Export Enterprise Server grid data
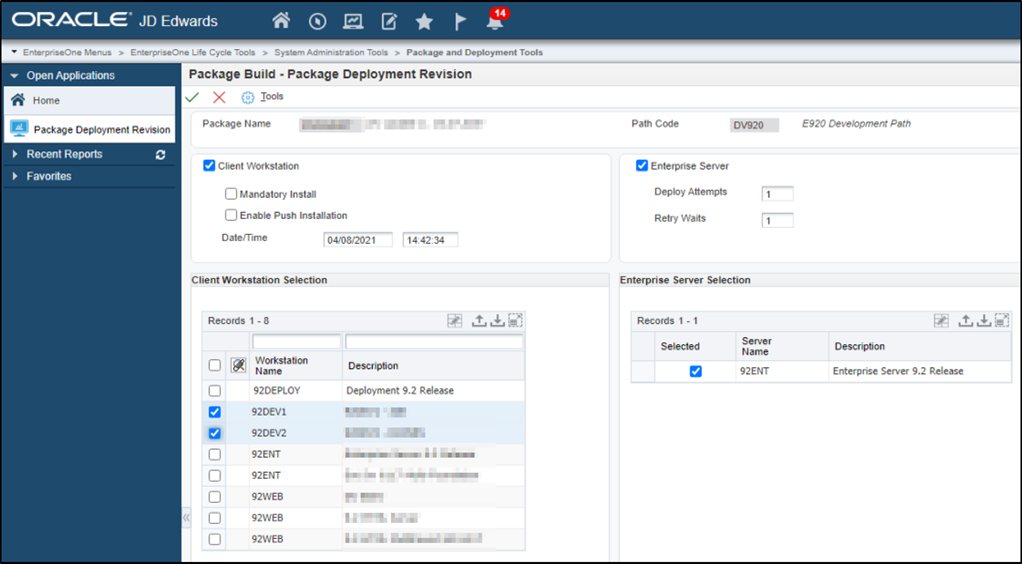 (x=966, y=320)
